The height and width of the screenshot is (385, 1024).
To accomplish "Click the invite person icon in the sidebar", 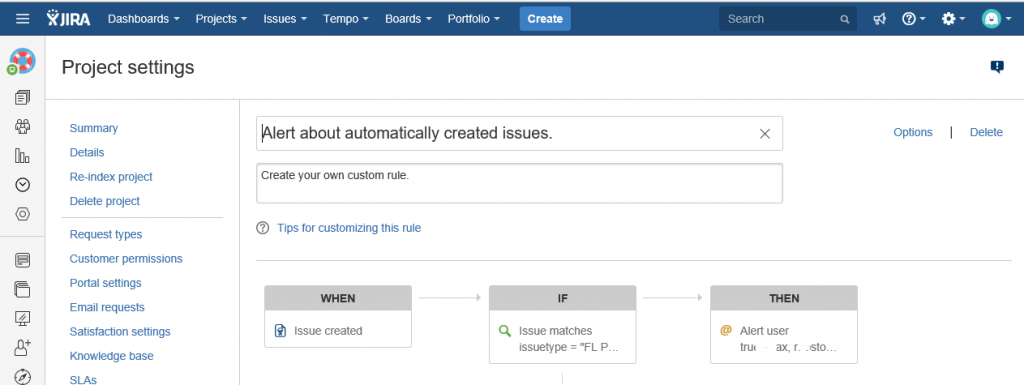I will point(22,348).
